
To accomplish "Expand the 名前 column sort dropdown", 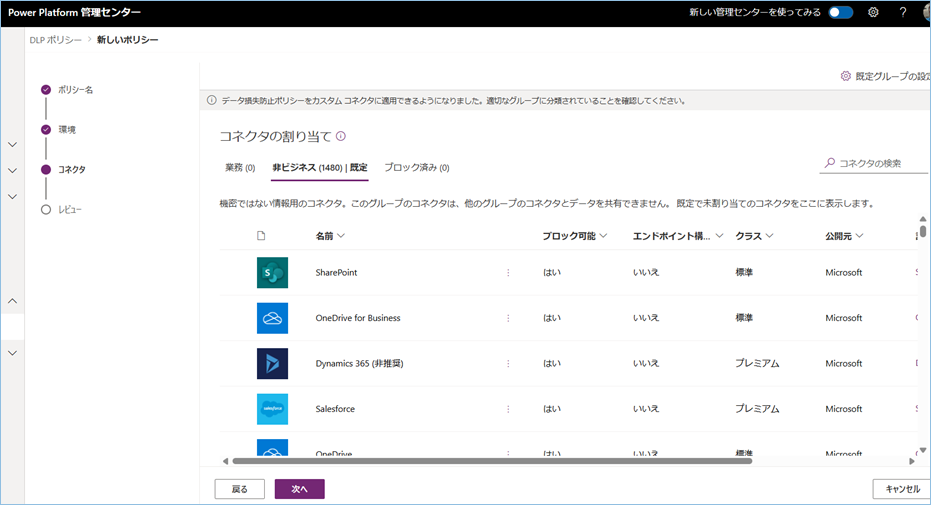I will point(341,236).
